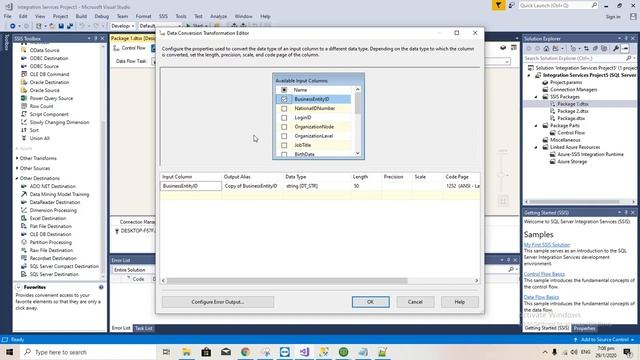Select Union All toolbox item
This screenshot has width=640, height=360.
tap(39, 138)
